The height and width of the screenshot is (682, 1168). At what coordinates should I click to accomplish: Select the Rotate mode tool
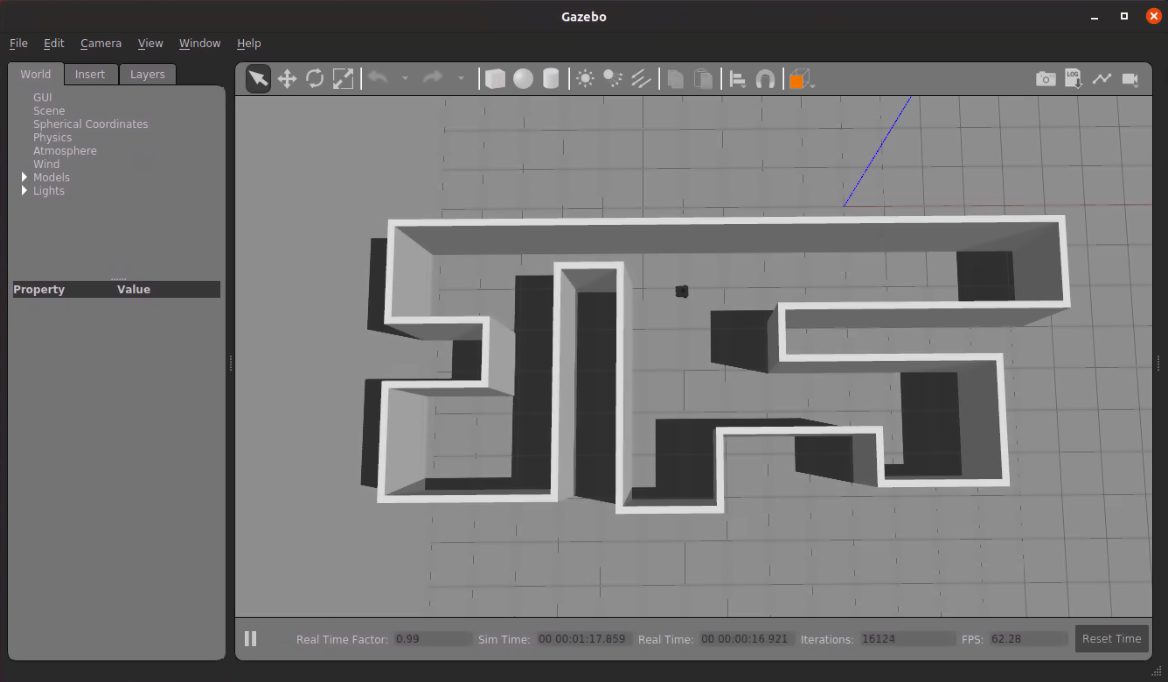point(315,79)
